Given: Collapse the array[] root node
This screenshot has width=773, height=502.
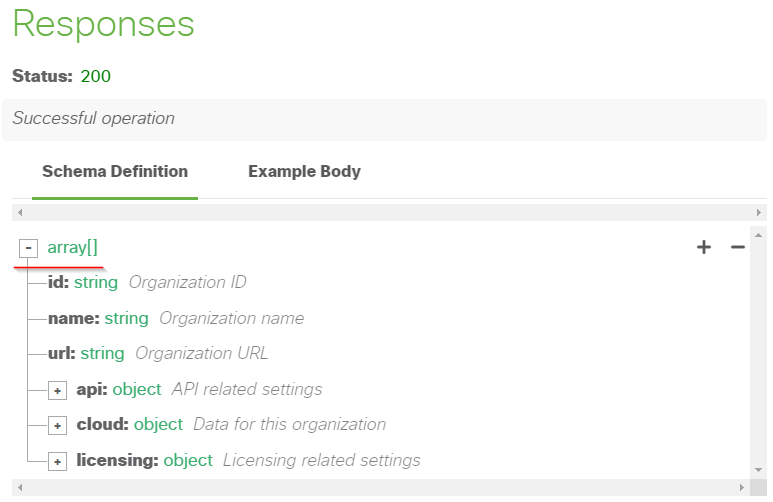Looking at the screenshot, I should (x=28, y=248).
